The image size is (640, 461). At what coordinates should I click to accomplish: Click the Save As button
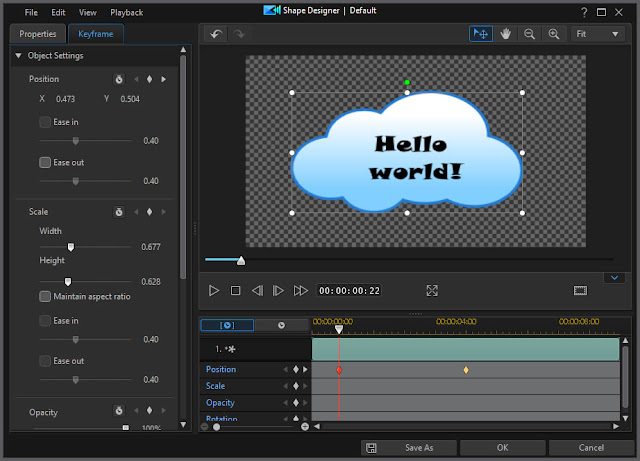[x=409, y=448]
